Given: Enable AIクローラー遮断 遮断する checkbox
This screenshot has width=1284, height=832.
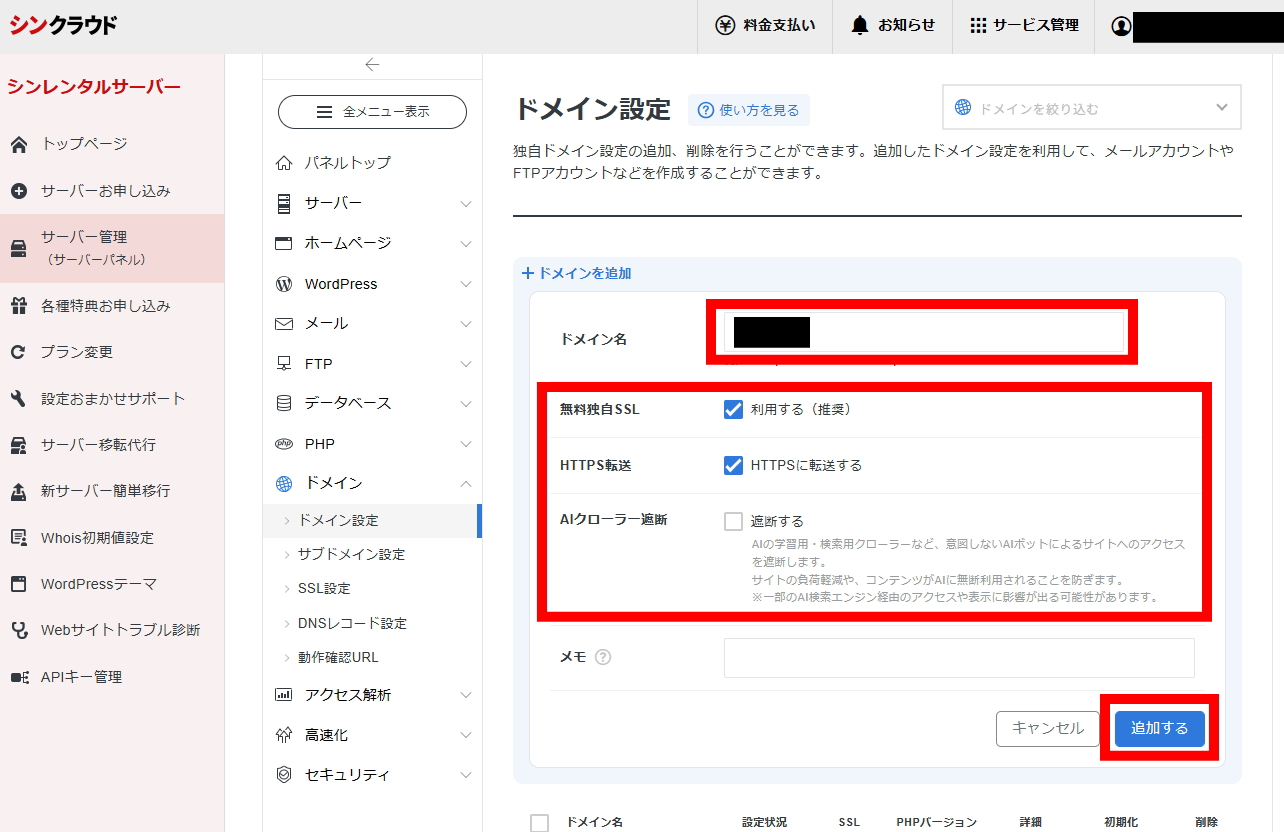Looking at the screenshot, I should 733,521.
